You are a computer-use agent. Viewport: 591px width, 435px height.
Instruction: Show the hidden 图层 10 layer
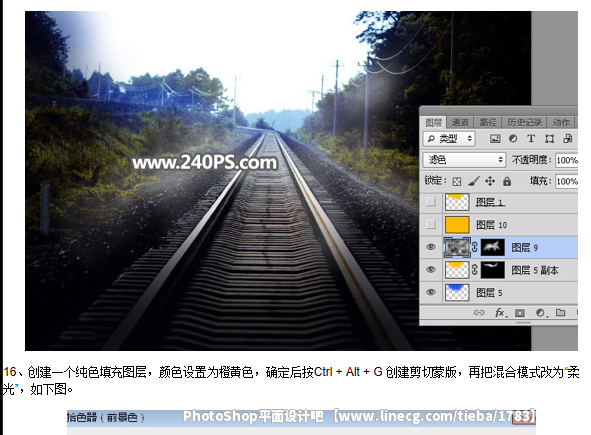coord(430,225)
